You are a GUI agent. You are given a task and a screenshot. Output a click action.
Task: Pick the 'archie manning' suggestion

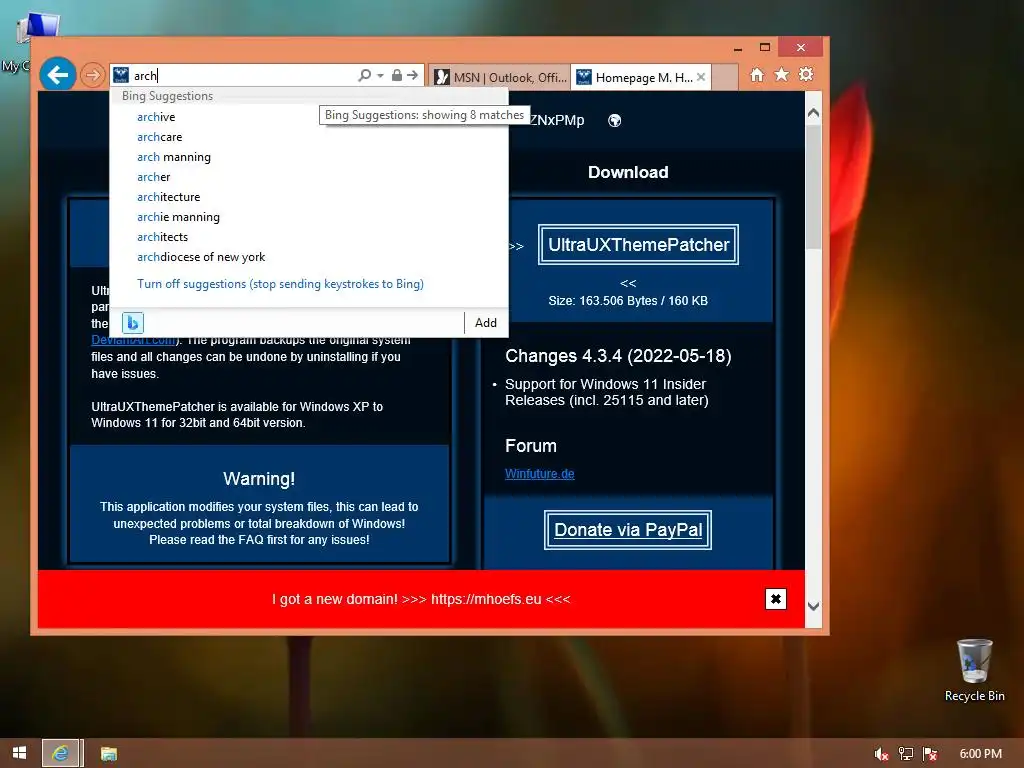coord(309,217)
